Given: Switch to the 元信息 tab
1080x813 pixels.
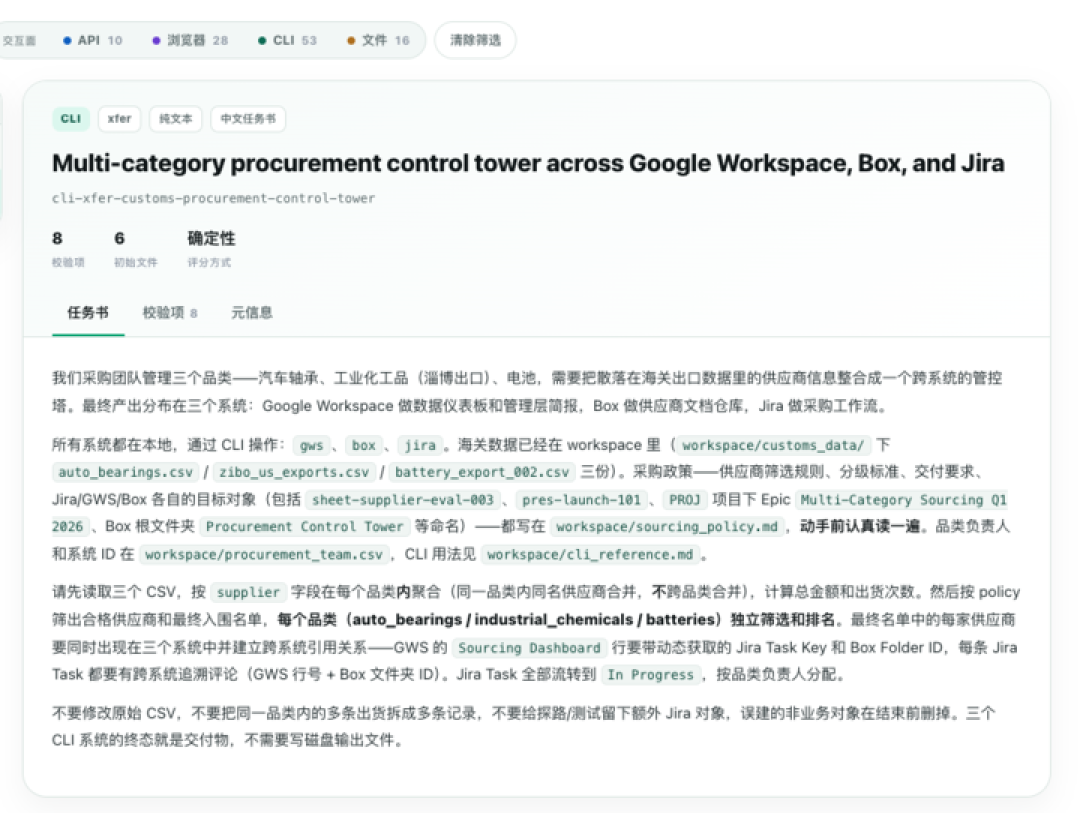Looking at the screenshot, I should coord(251,313).
